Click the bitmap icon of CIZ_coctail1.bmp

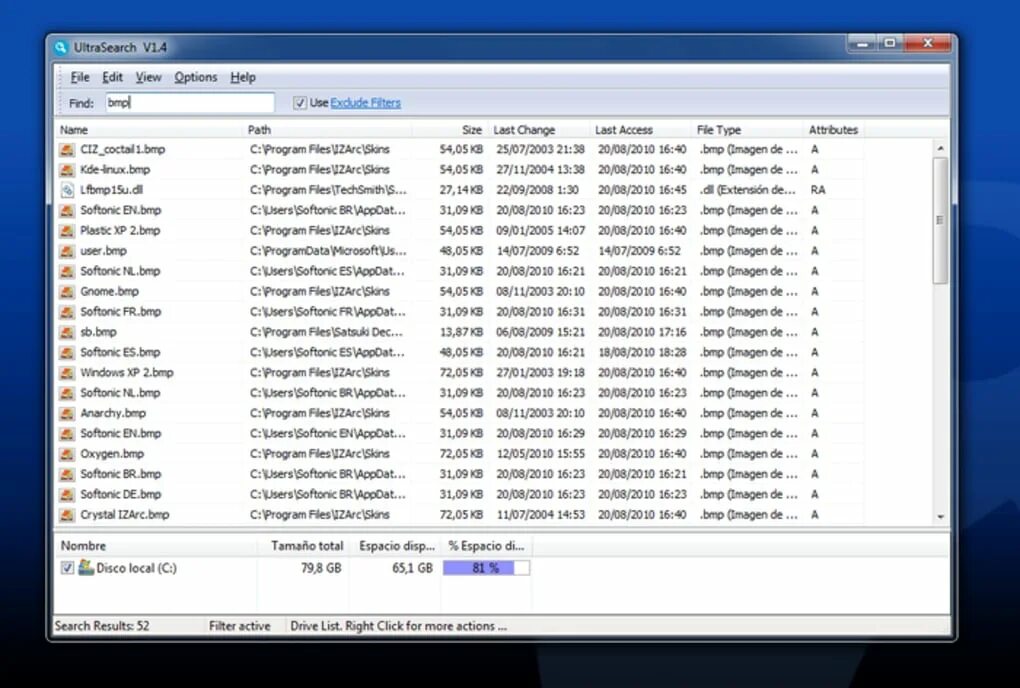[x=66, y=150]
